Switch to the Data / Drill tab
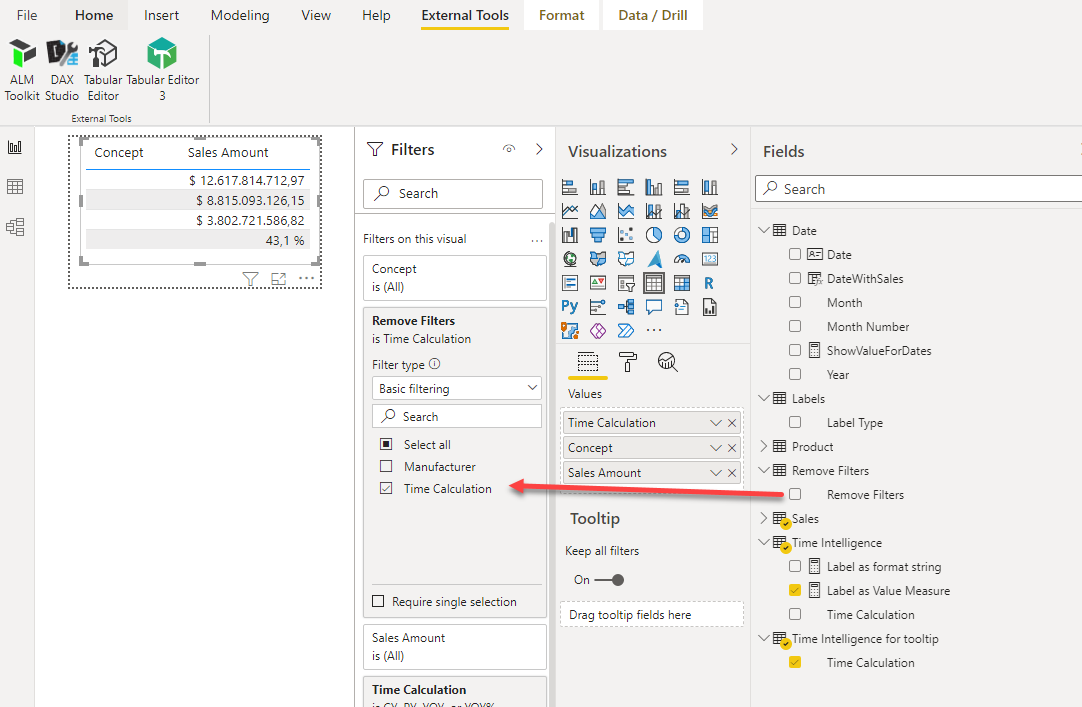The height and width of the screenshot is (707, 1082). click(x=652, y=15)
